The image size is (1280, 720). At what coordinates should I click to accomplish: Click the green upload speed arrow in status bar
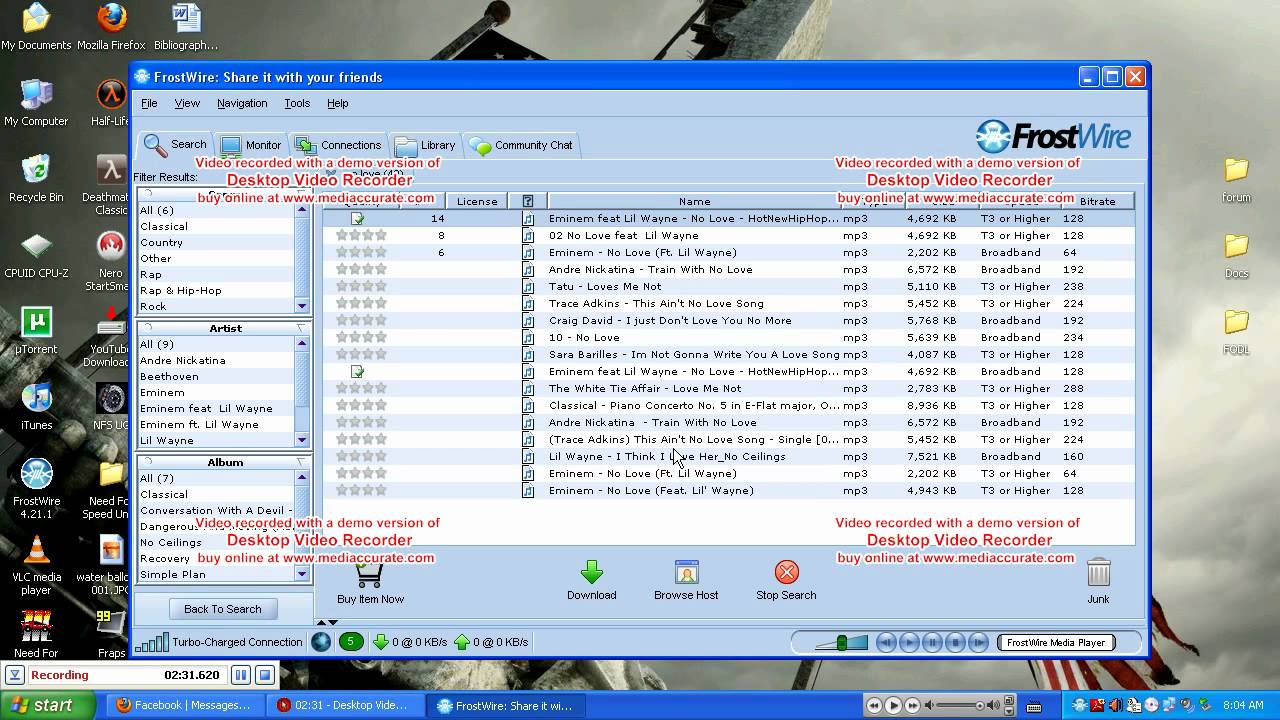[x=462, y=642]
